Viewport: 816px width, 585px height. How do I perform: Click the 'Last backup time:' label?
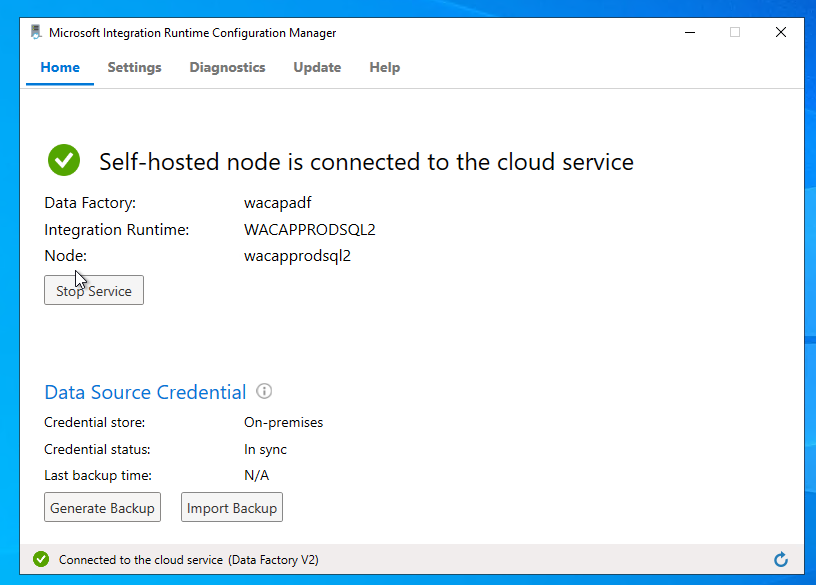tap(98, 475)
